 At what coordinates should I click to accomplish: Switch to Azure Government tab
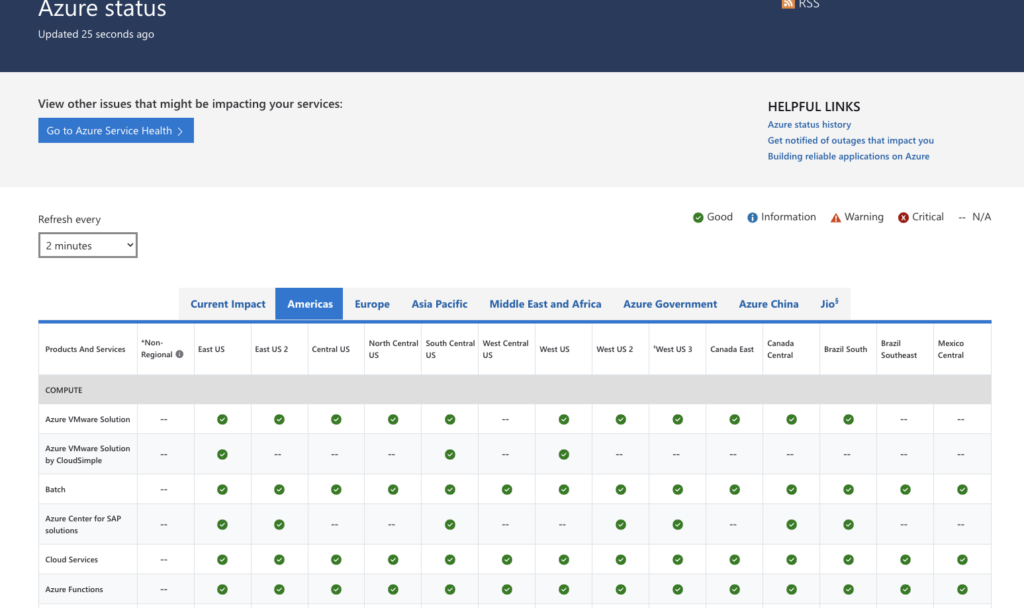(670, 304)
